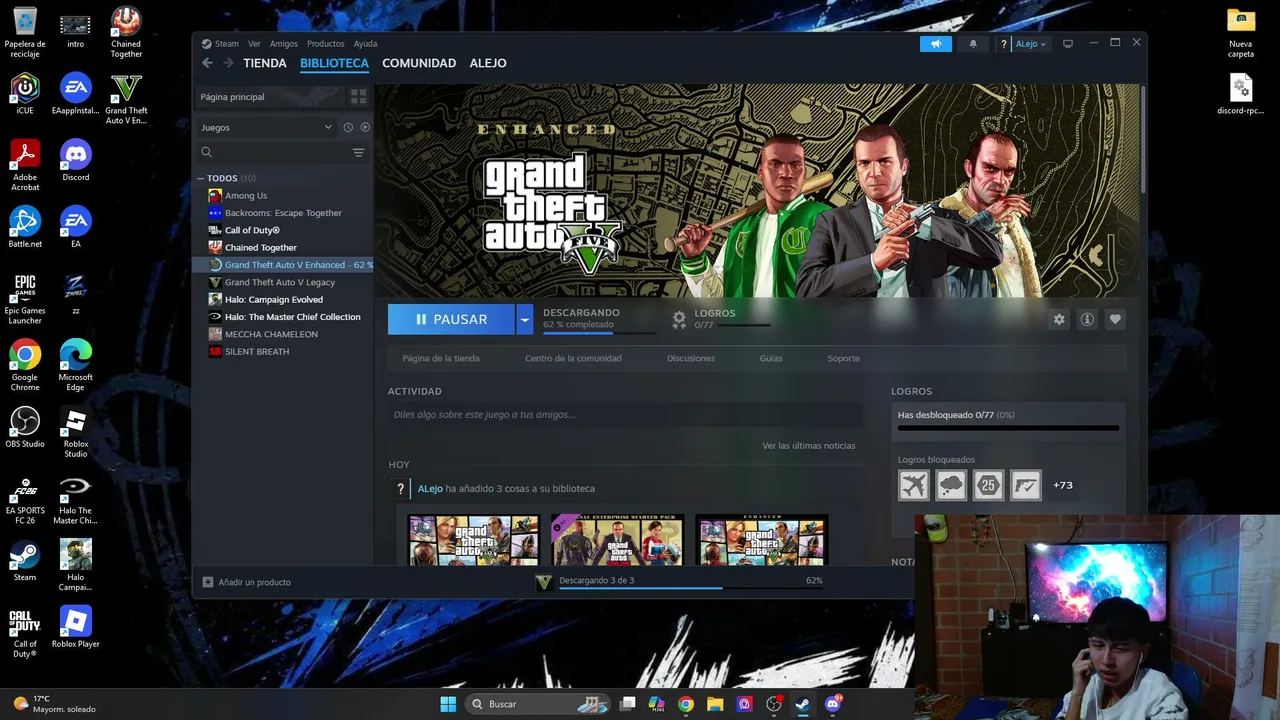Viewport: 1280px width, 720px height.
Task: Open Página de la tienda link
Action: point(441,358)
